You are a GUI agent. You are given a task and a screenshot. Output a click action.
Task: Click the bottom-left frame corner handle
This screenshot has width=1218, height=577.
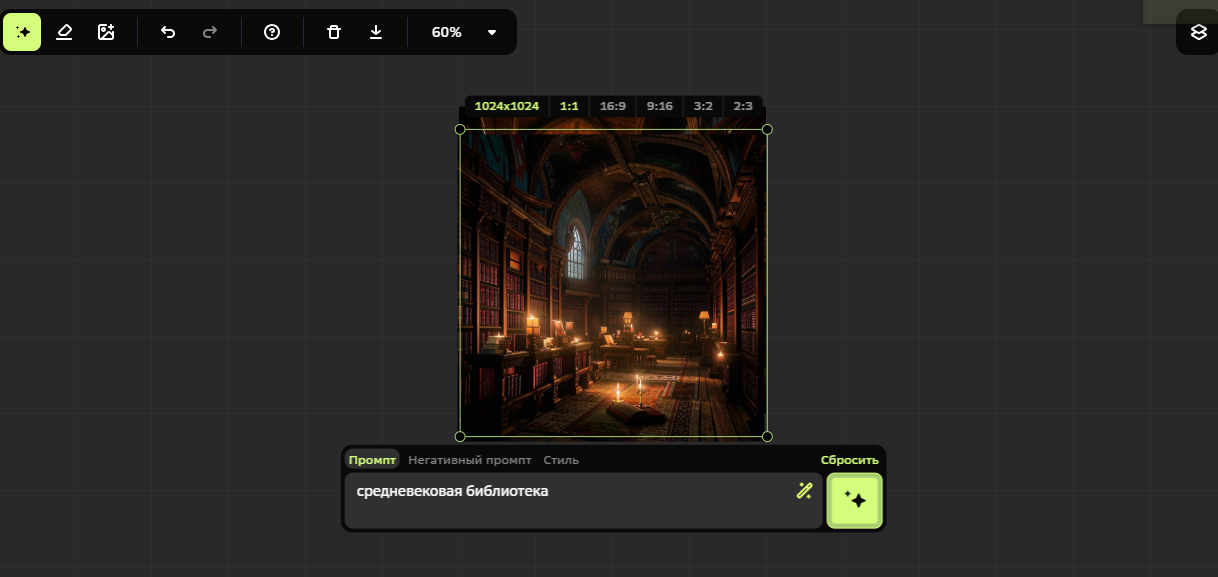click(x=460, y=436)
